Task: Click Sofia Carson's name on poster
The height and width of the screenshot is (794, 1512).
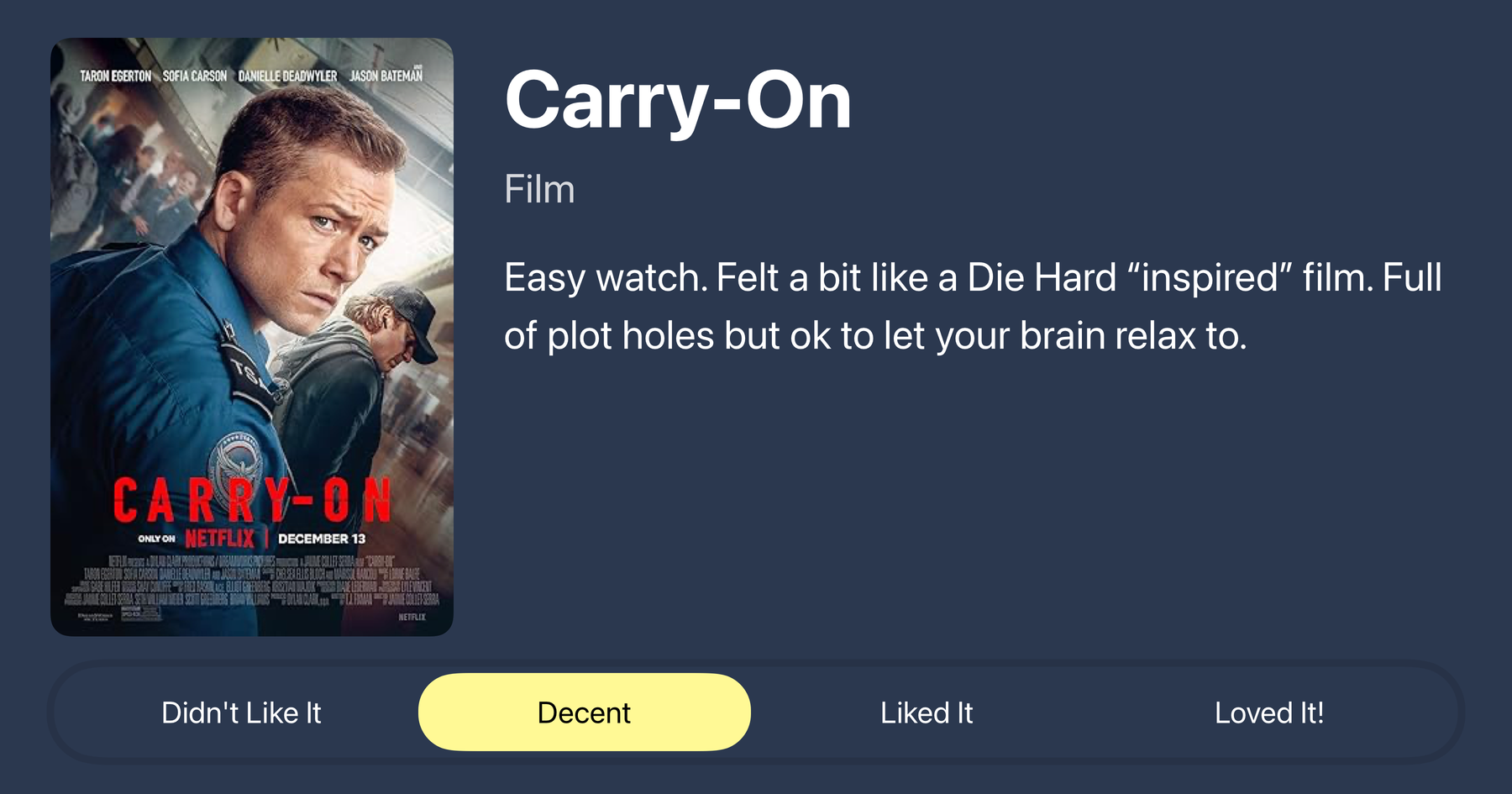Action: point(195,76)
